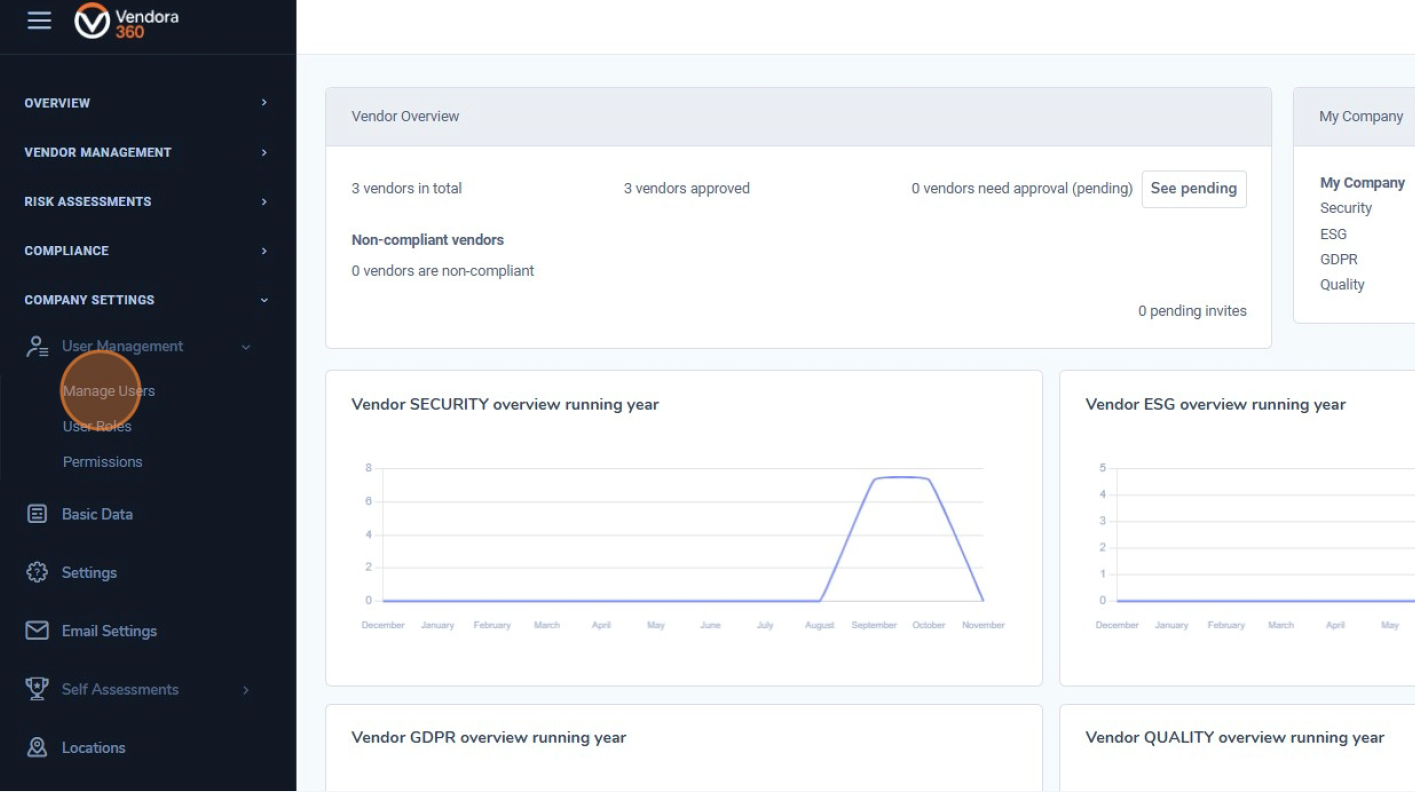The width and height of the screenshot is (1415, 792).
Task: Click the See pending button
Action: (x=1193, y=189)
